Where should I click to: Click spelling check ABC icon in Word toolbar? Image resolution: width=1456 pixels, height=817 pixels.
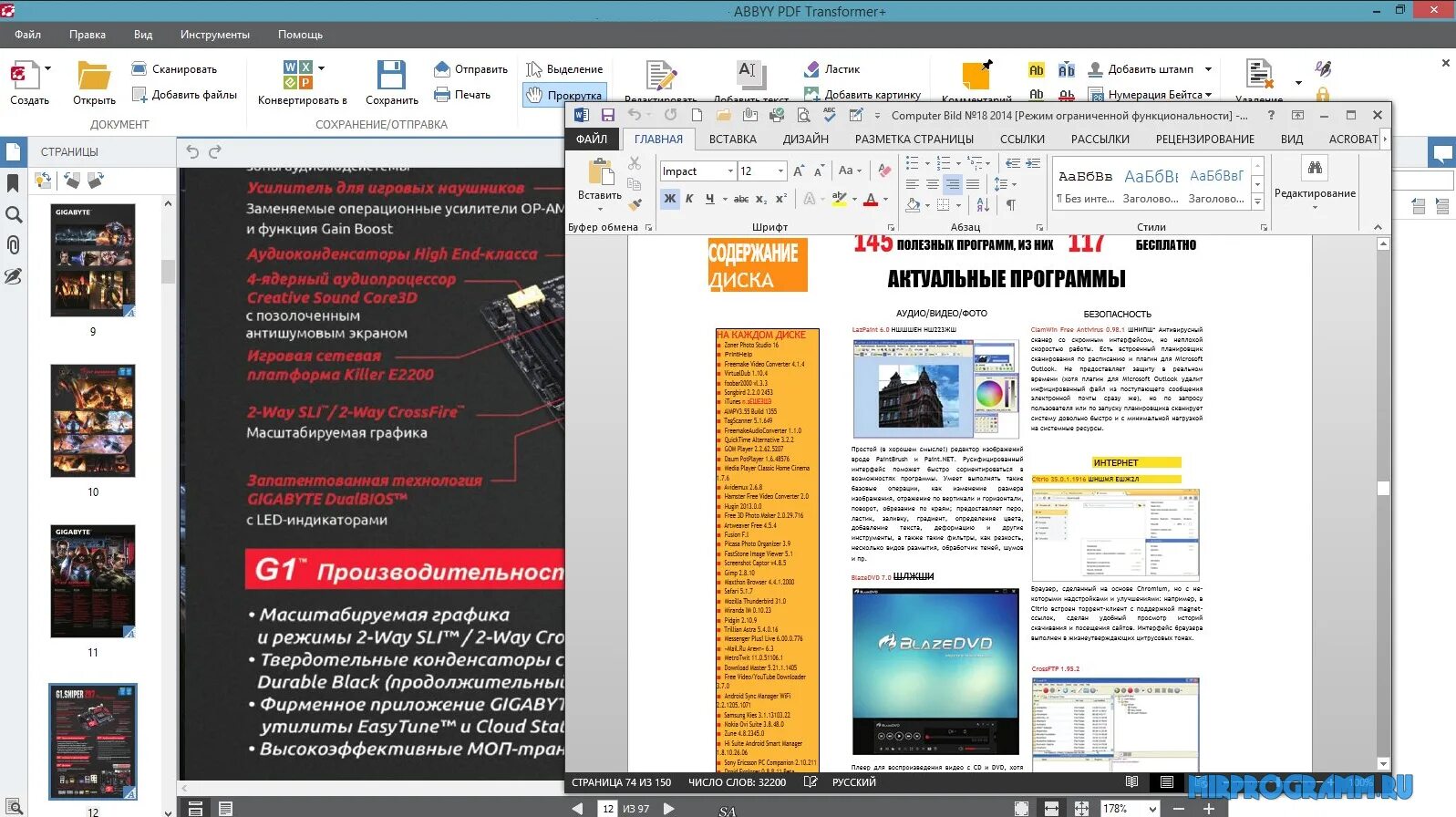click(x=829, y=115)
